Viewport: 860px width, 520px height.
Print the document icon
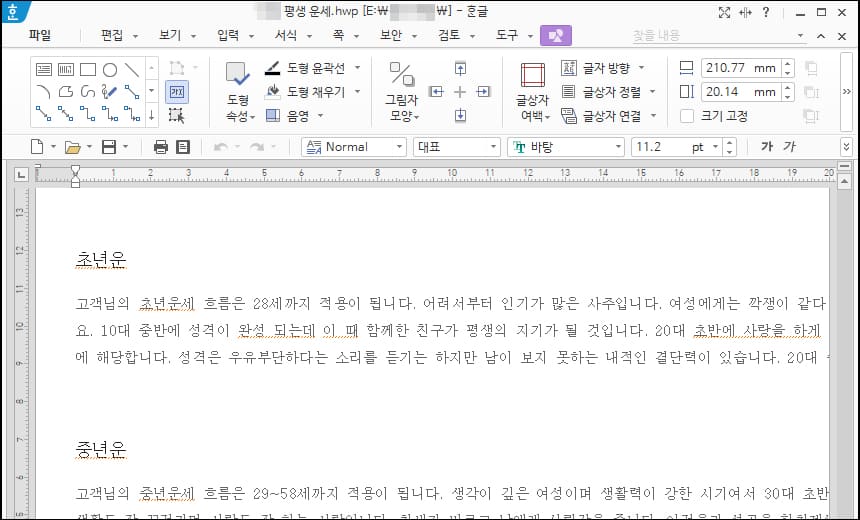click(x=161, y=146)
